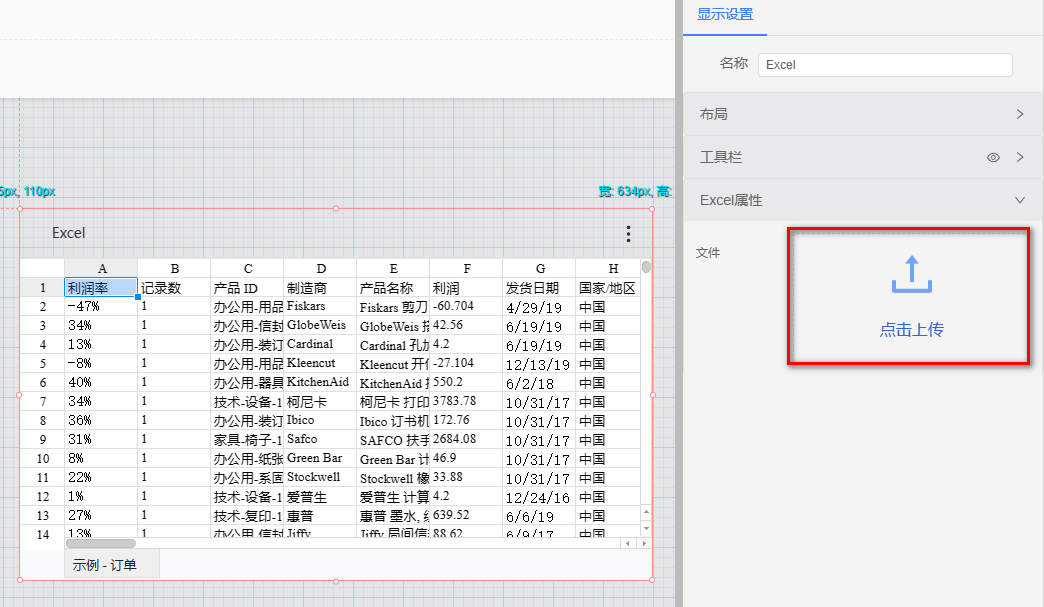Expand the 布局 section

(x=1019, y=114)
